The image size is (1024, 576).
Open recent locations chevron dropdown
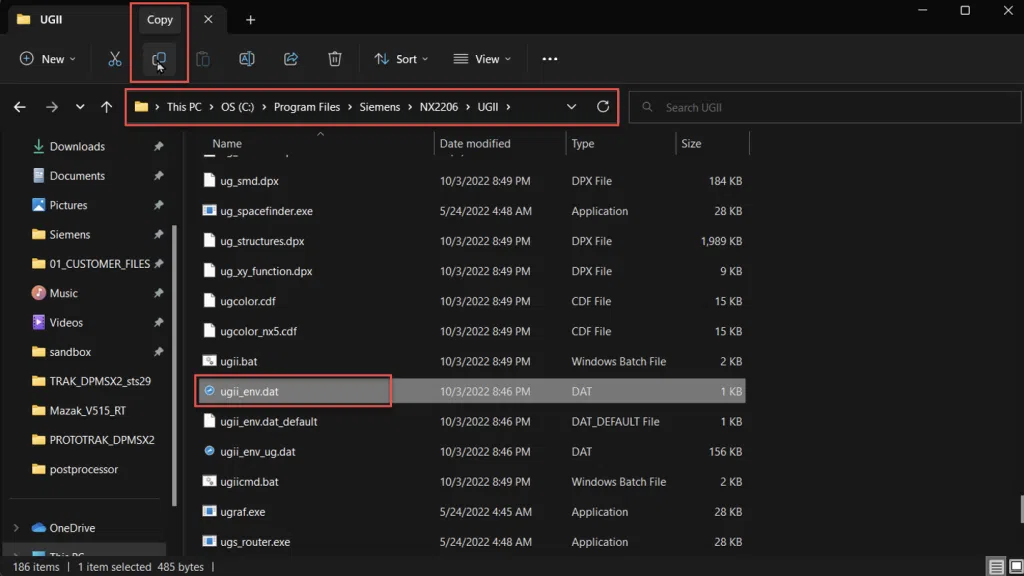(80, 107)
